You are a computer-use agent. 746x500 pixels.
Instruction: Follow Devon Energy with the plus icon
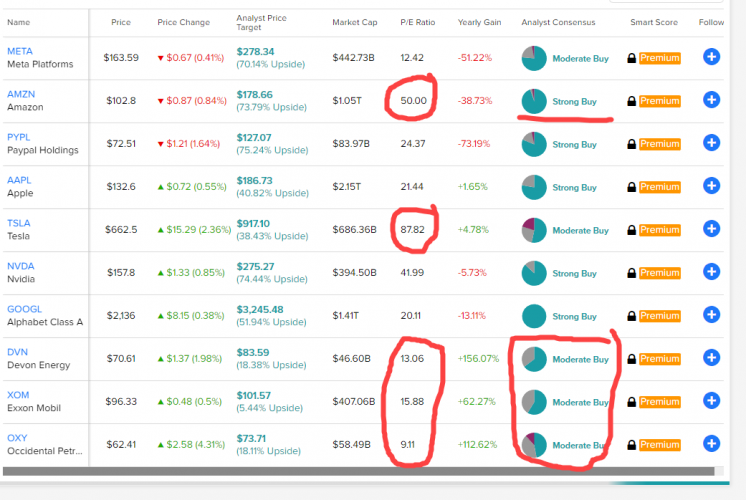pos(711,358)
